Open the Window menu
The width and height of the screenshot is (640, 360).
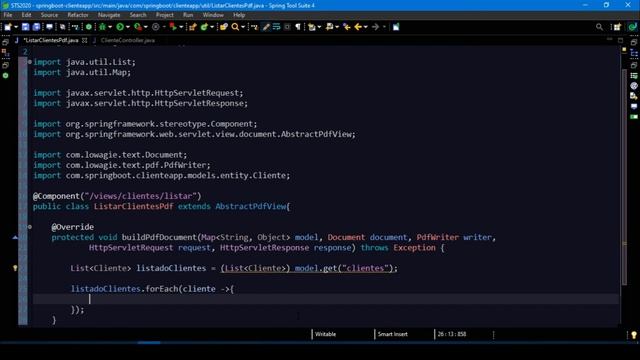tap(213, 15)
